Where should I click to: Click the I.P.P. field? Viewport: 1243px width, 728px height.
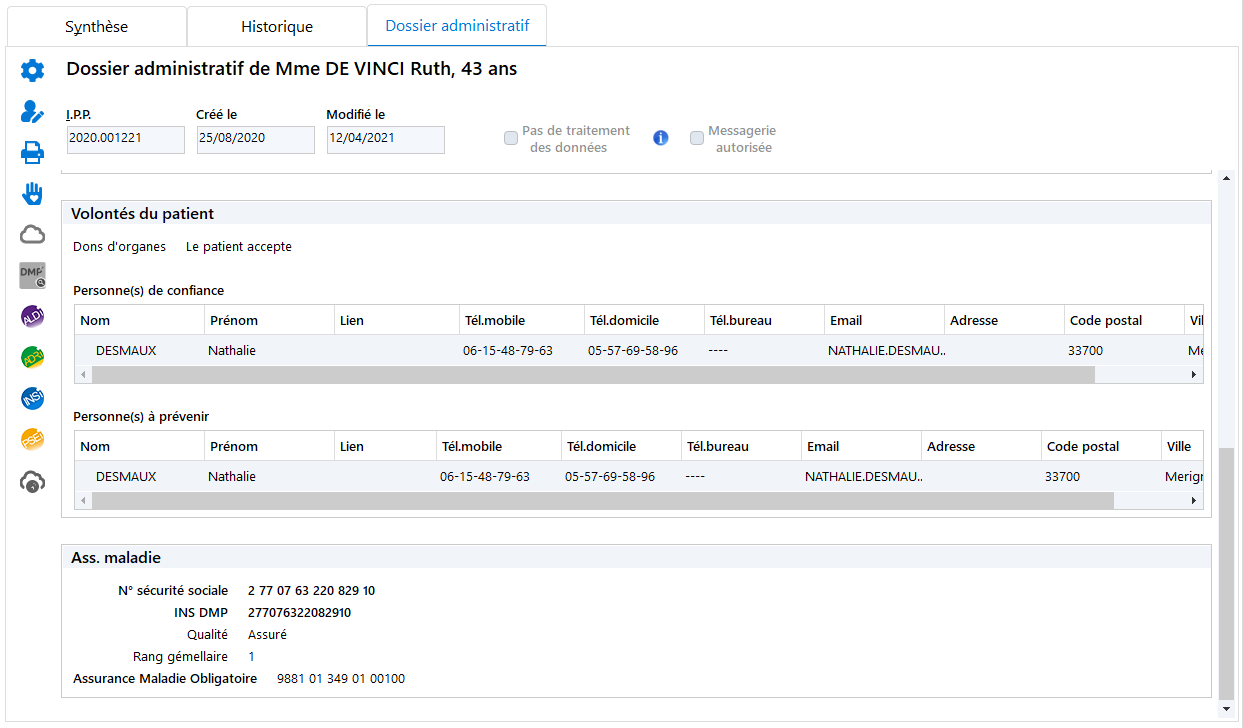click(x=126, y=139)
